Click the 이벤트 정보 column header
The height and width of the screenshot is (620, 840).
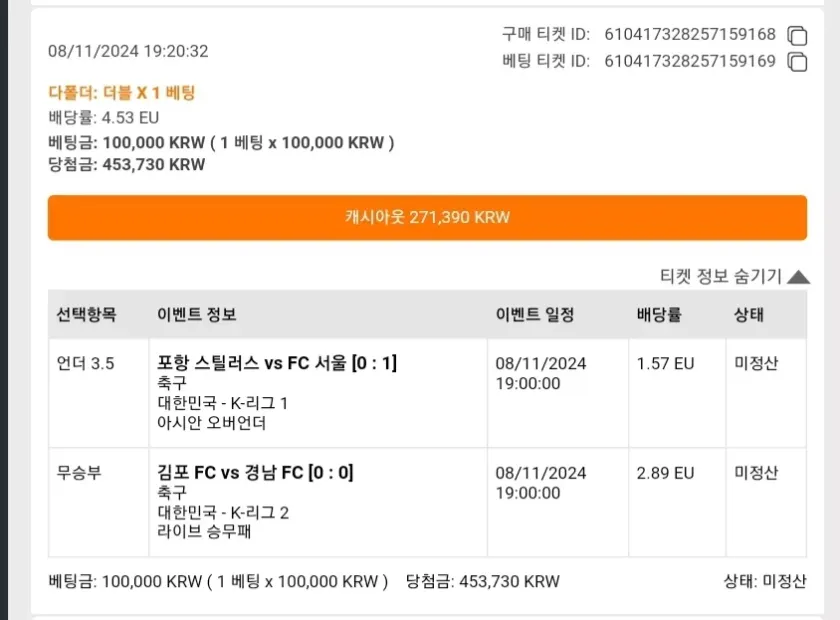[x=197, y=315]
